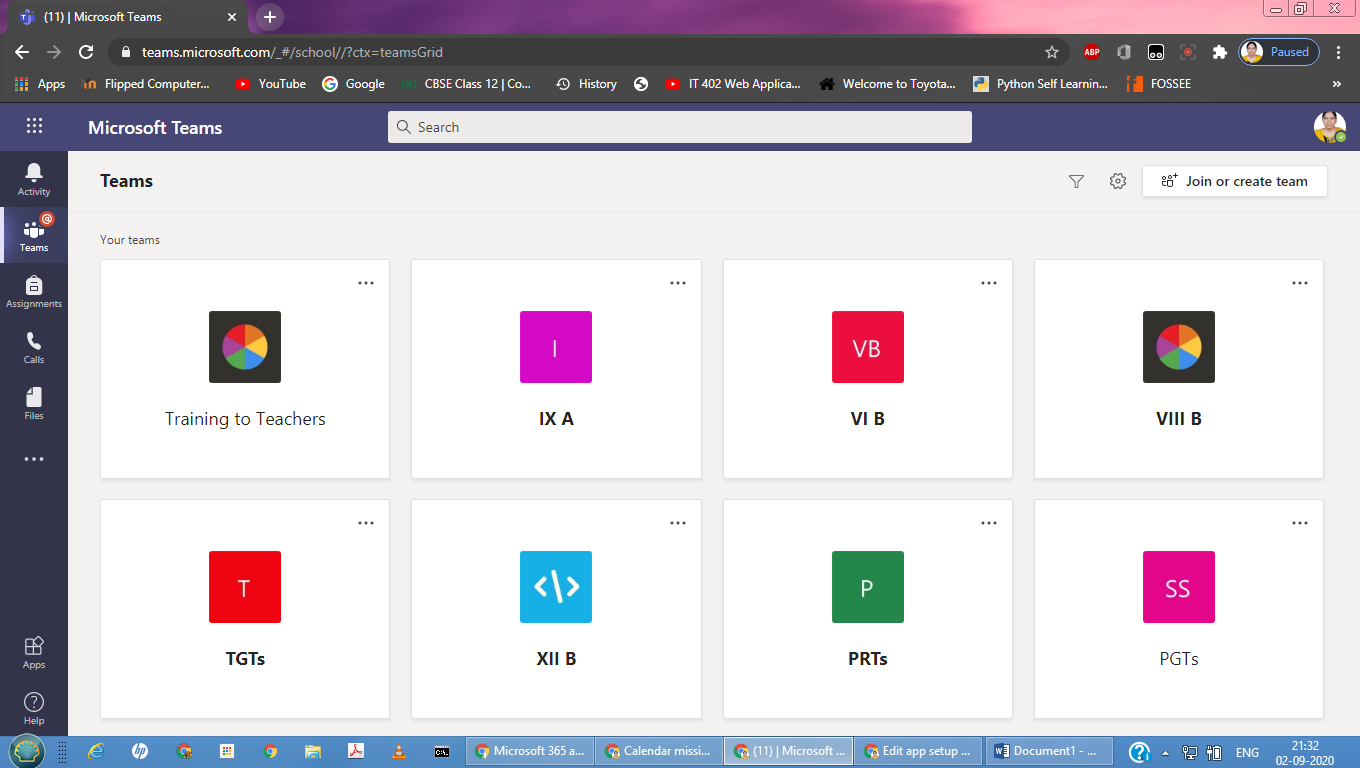Open Files in the sidebar
Viewport: 1360px width, 768px height.
tap(34, 403)
